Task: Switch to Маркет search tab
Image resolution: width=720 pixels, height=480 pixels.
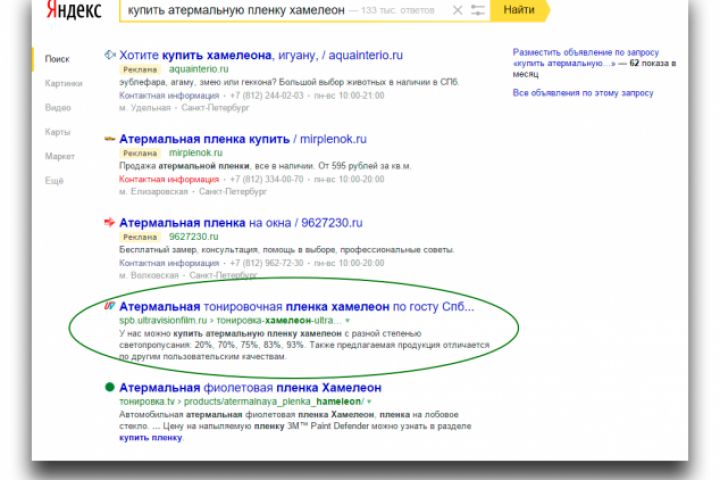Action: pos(60,156)
